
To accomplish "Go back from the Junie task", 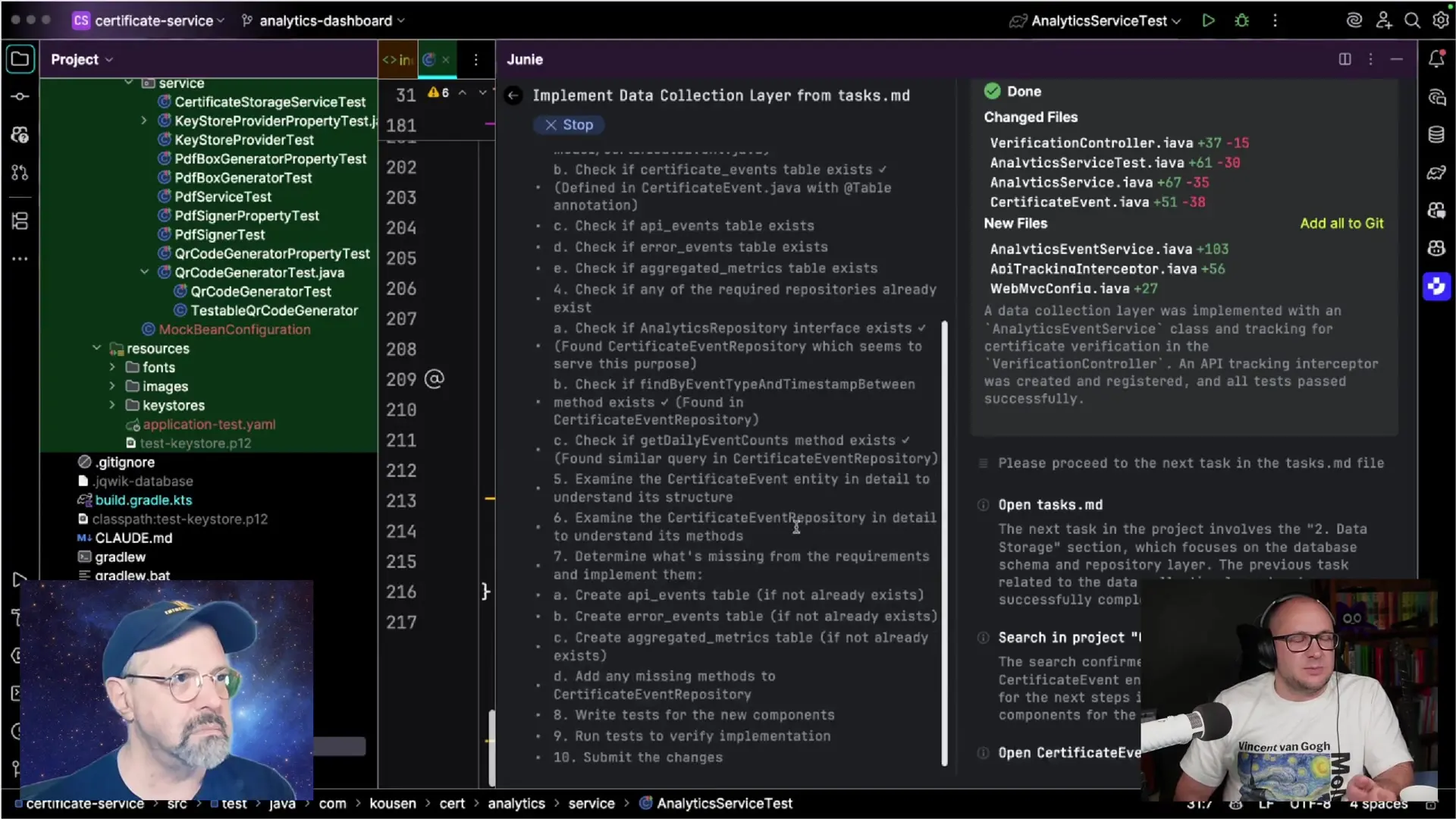I will (x=513, y=96).
